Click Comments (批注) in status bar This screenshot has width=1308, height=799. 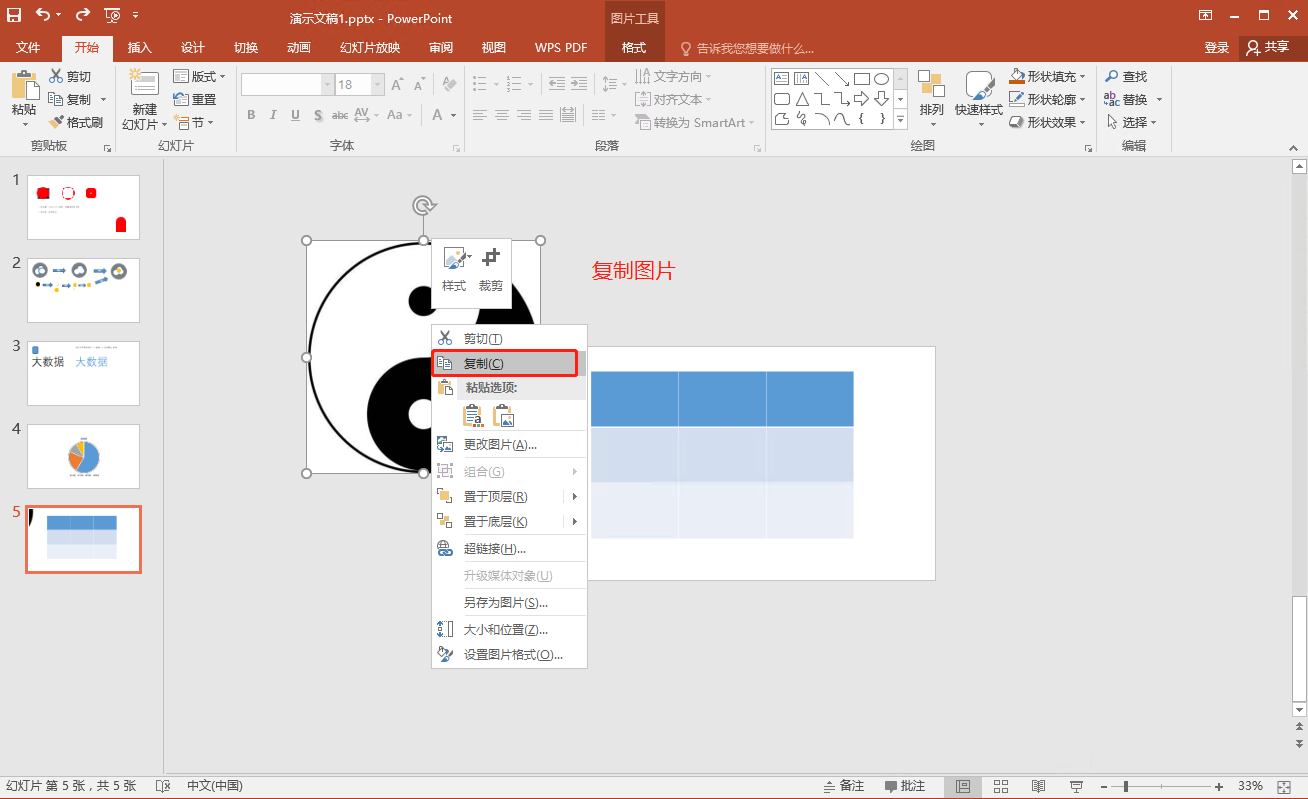coord(905,786)
